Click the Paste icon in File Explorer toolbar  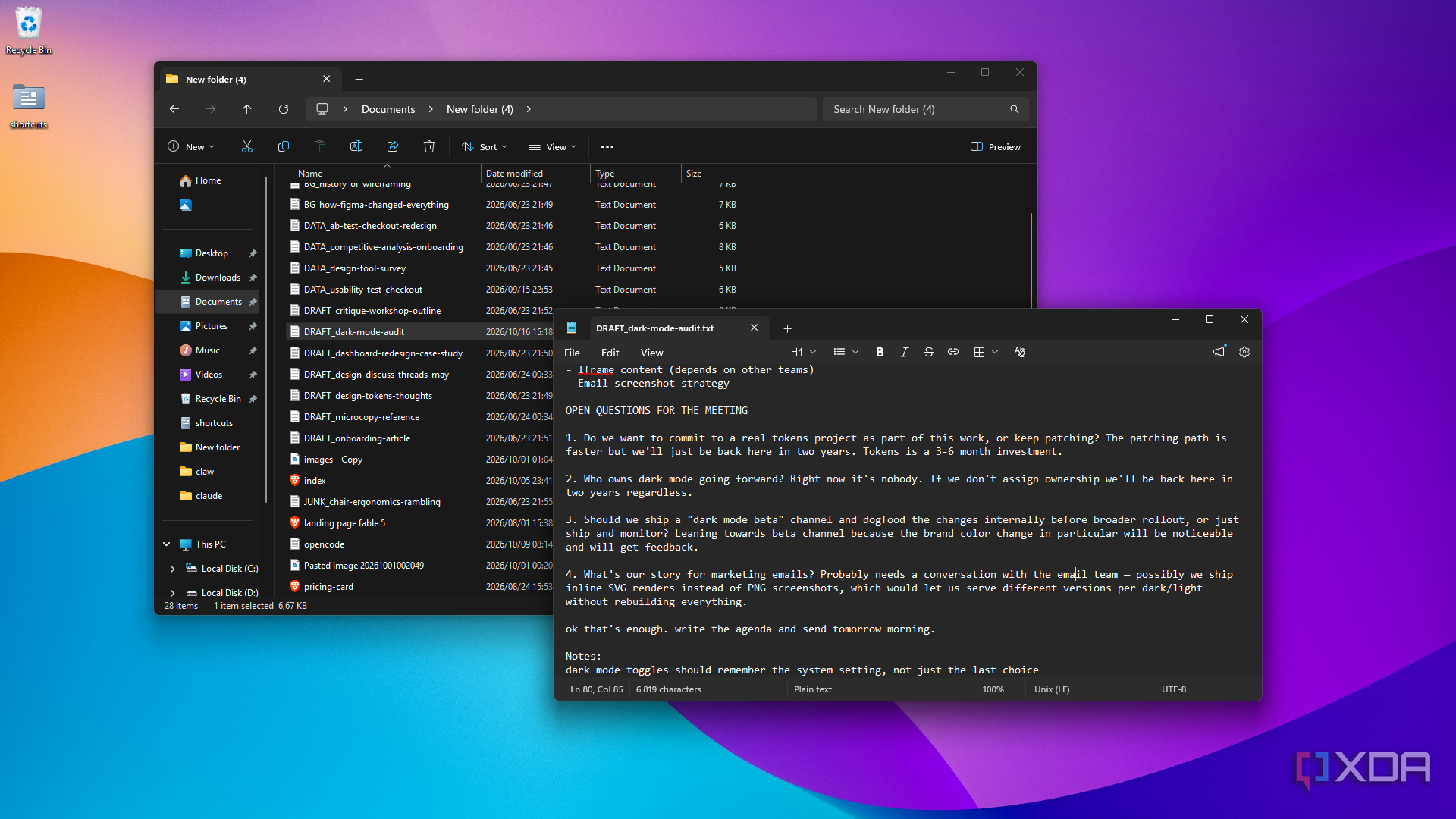tap(320, 147)
